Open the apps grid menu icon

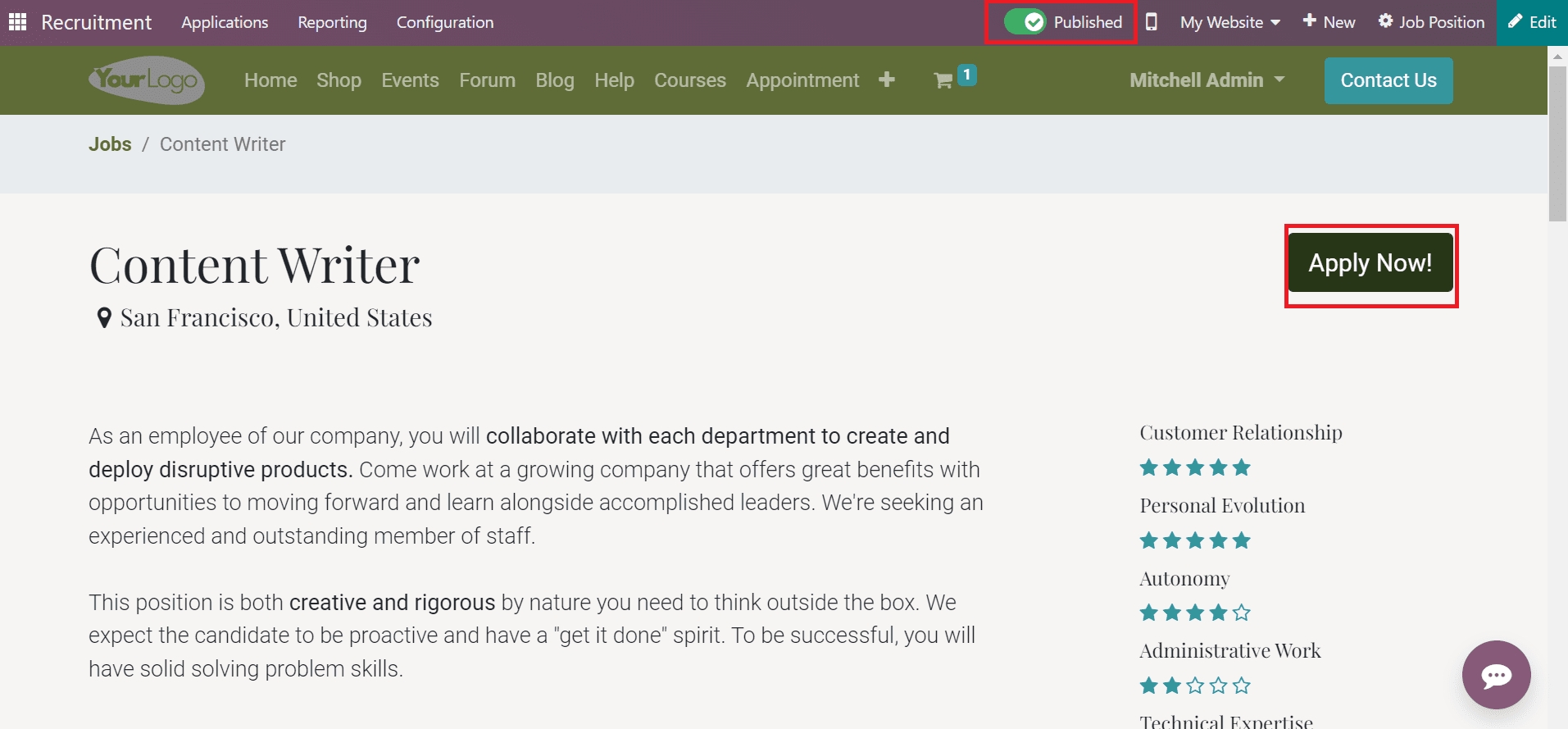click(17, 22)
